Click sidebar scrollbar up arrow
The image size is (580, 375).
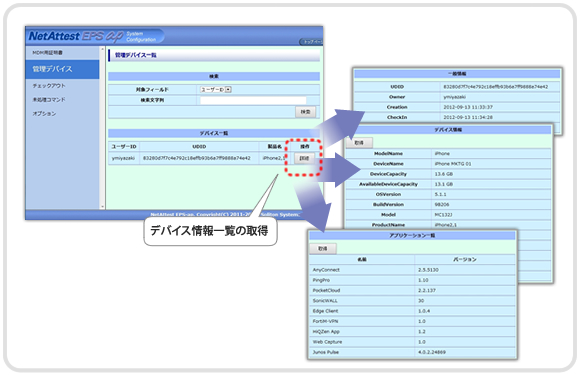[x=102, y=49]
